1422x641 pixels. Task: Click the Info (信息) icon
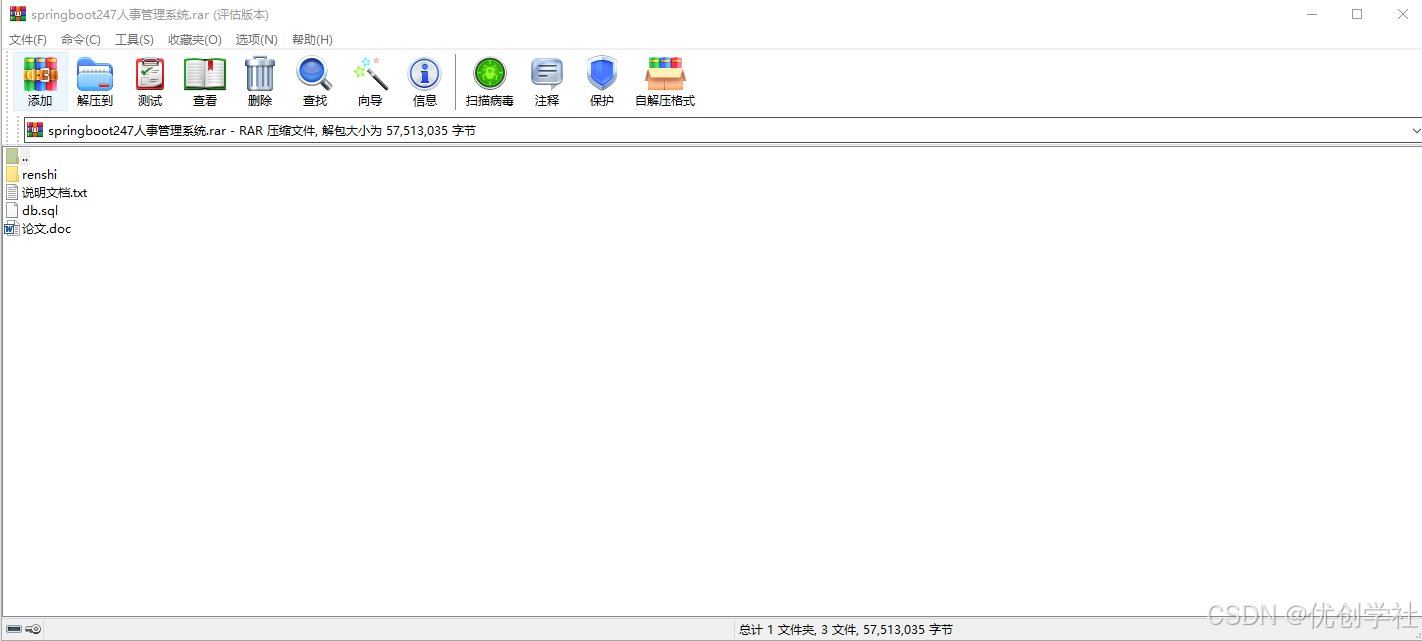425,74
